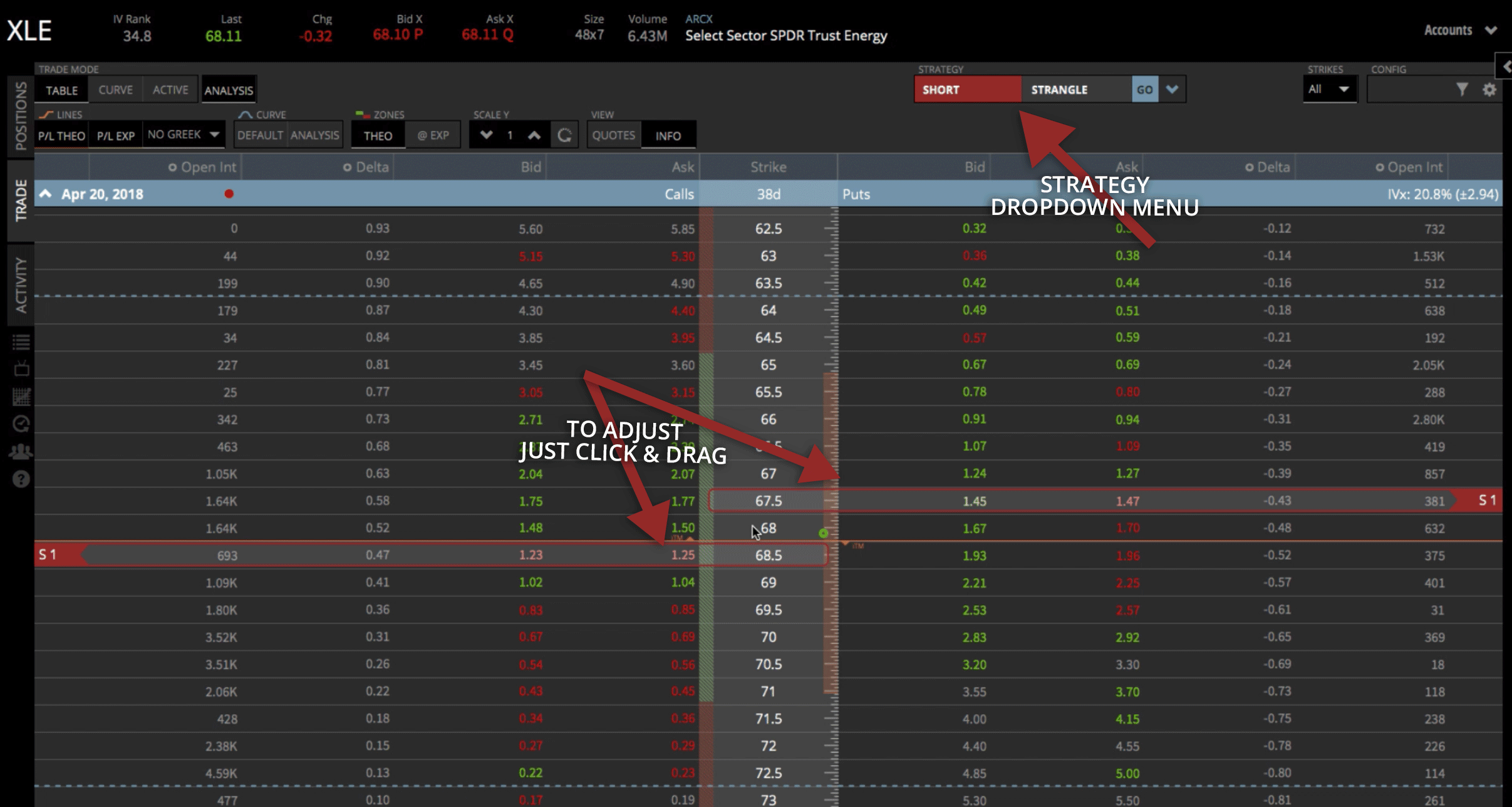The height and width of the screenshot is (807, 1512).
Task: Click the XLE ticker symbol
Action: [29, 30]
